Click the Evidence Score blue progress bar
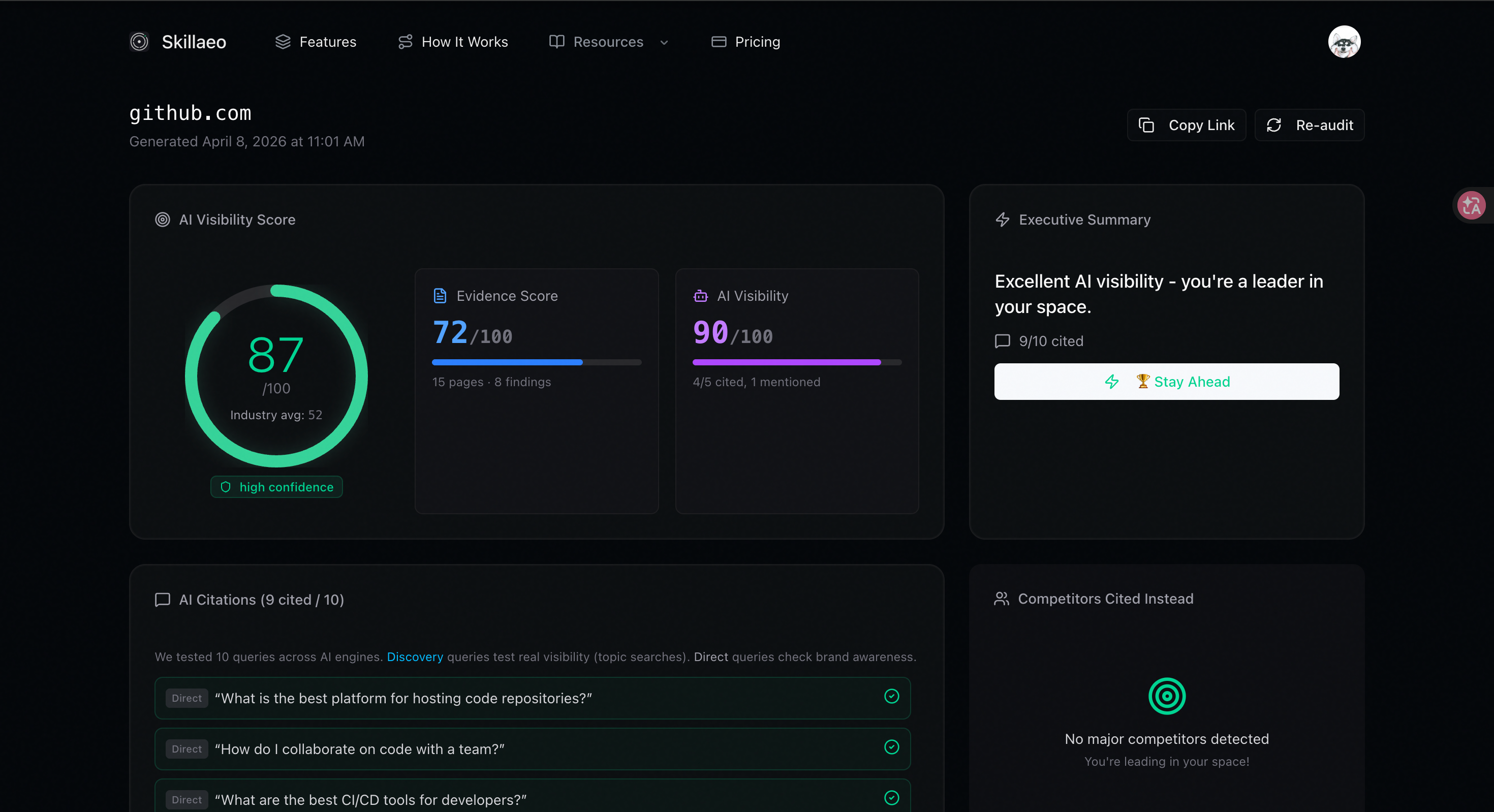This screenshot has height=812, width=1494. pyautogui.click(x=507, y=362)
